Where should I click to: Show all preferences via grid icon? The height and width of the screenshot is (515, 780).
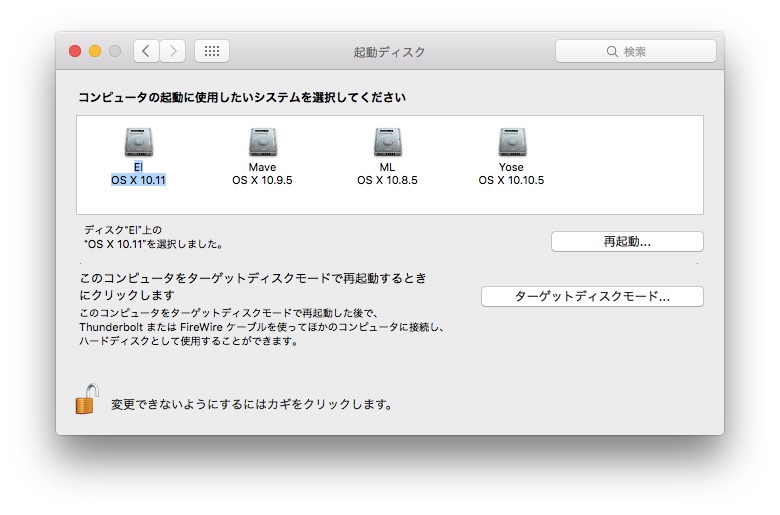(212, 51)
